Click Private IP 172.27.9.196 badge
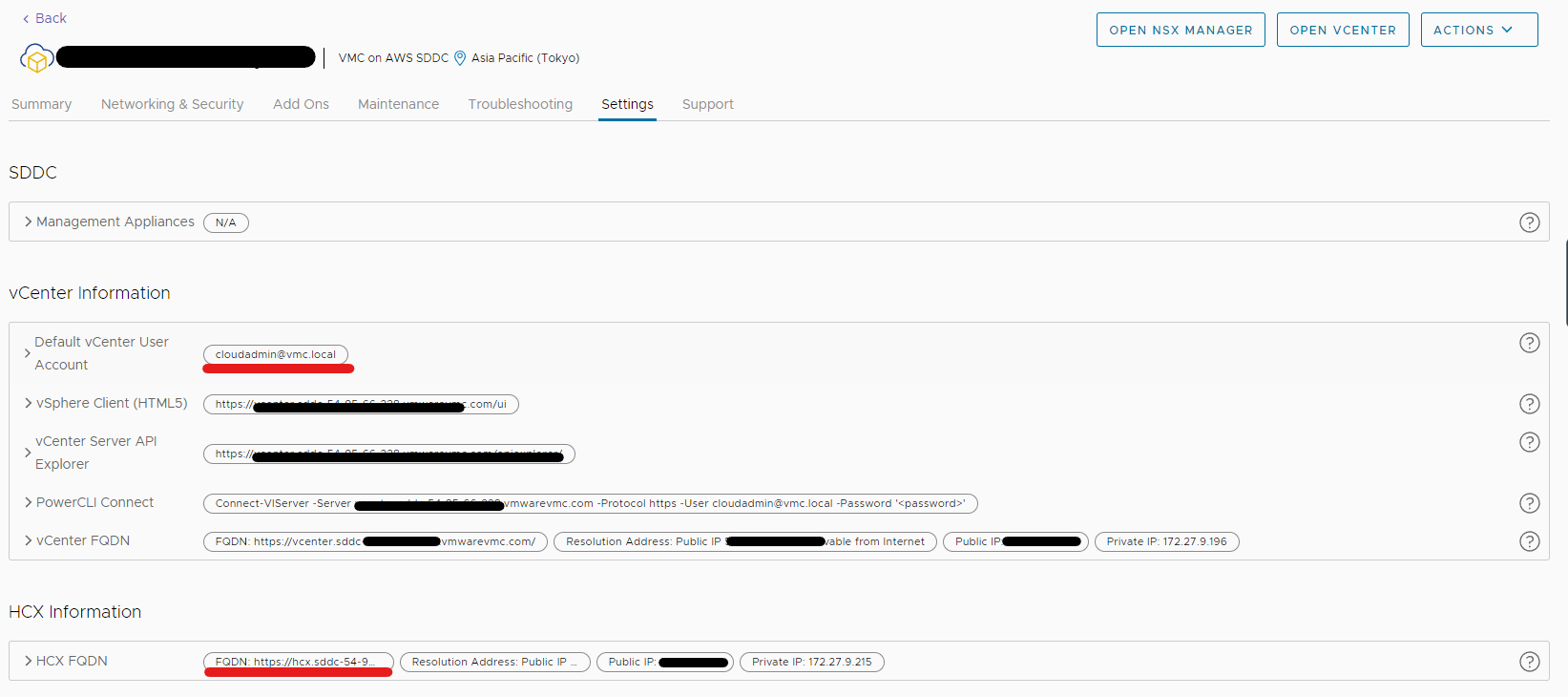The height and width of the screenshot is (697, 1568). (1167, 541)
